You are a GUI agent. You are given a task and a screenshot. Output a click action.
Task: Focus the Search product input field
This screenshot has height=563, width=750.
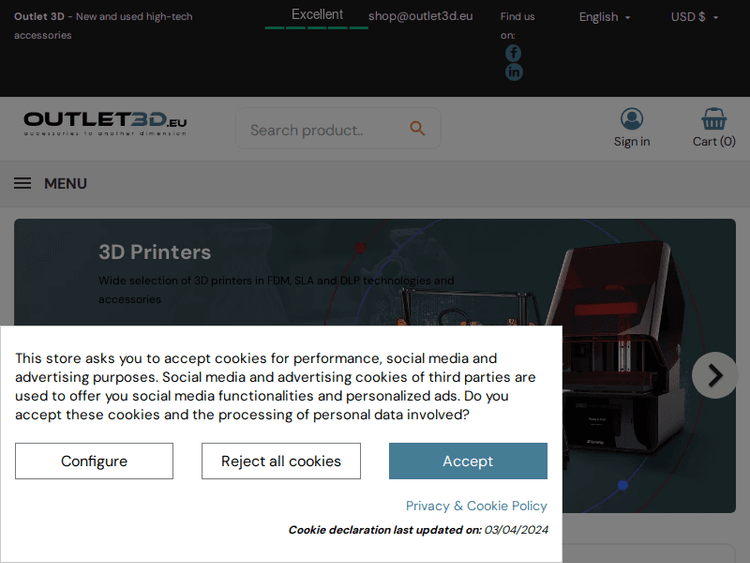click(x=320, y=129)
